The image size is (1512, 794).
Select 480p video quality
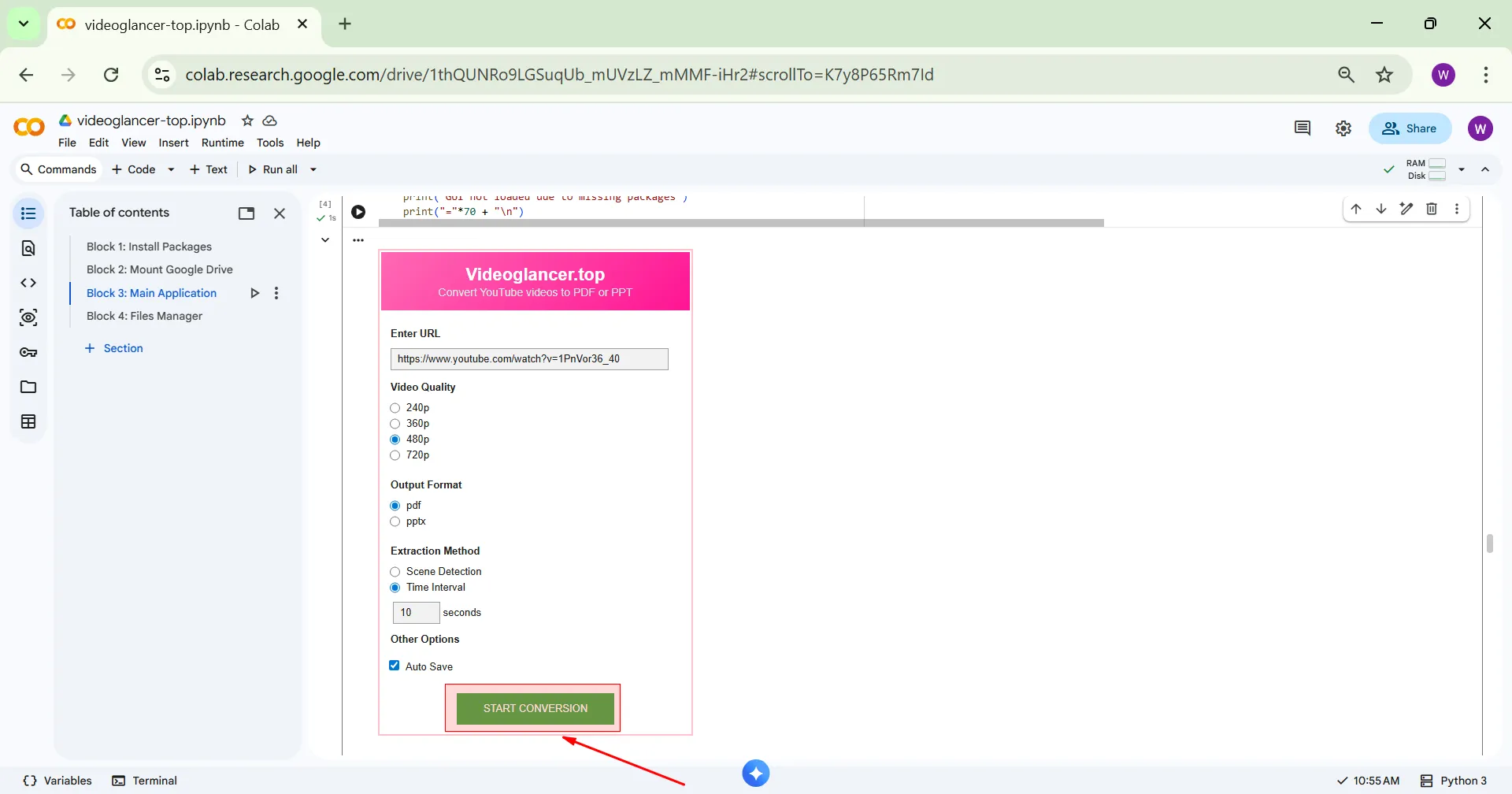click(x=395, y=440)
